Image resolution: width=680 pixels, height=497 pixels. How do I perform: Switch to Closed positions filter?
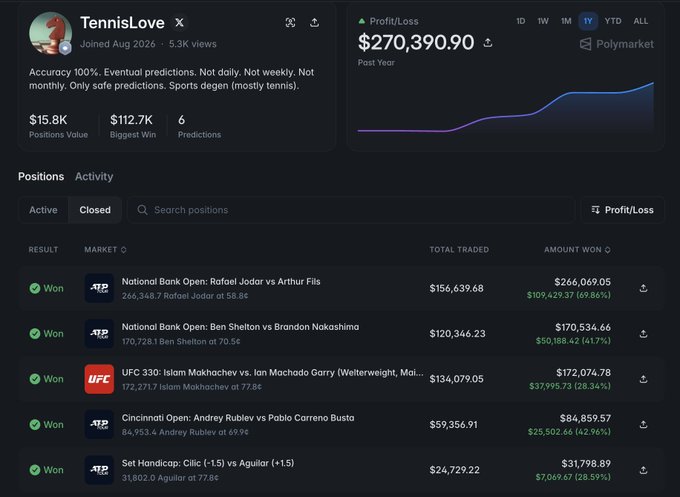click(x=95, y=210)
